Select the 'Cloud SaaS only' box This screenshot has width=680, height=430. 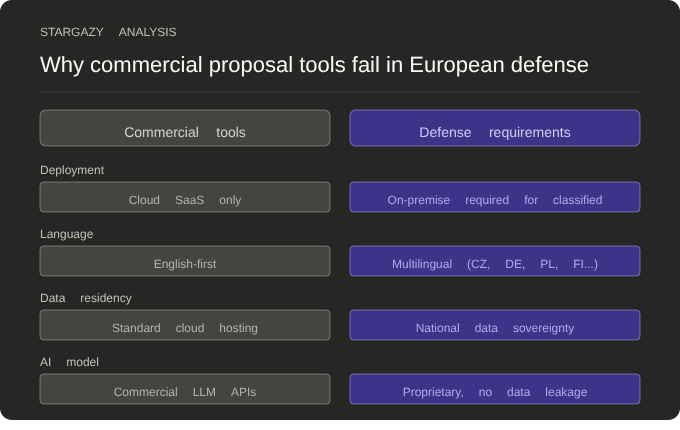coord(185,198)
